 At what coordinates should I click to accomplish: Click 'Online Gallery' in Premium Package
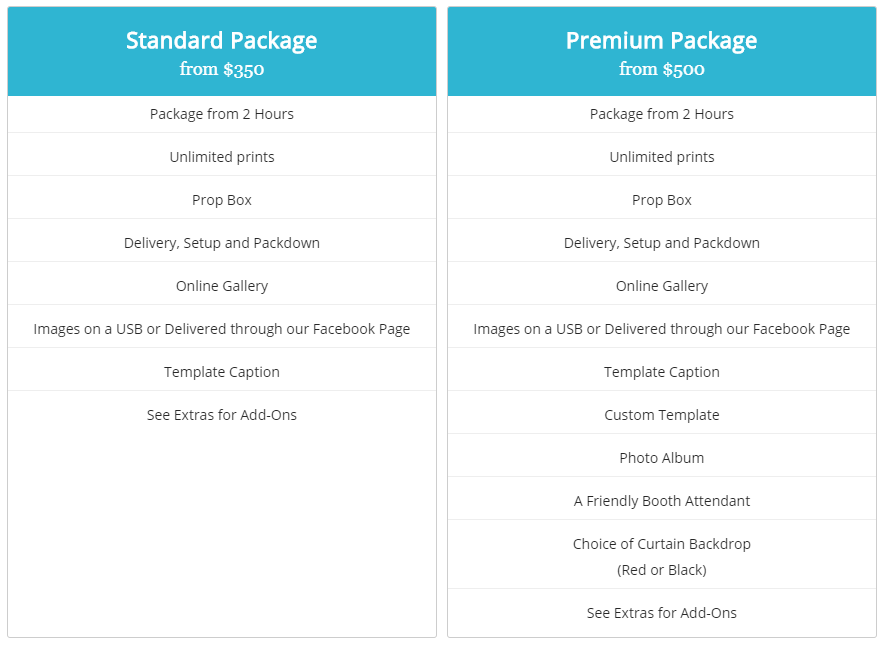coord(661,286)
